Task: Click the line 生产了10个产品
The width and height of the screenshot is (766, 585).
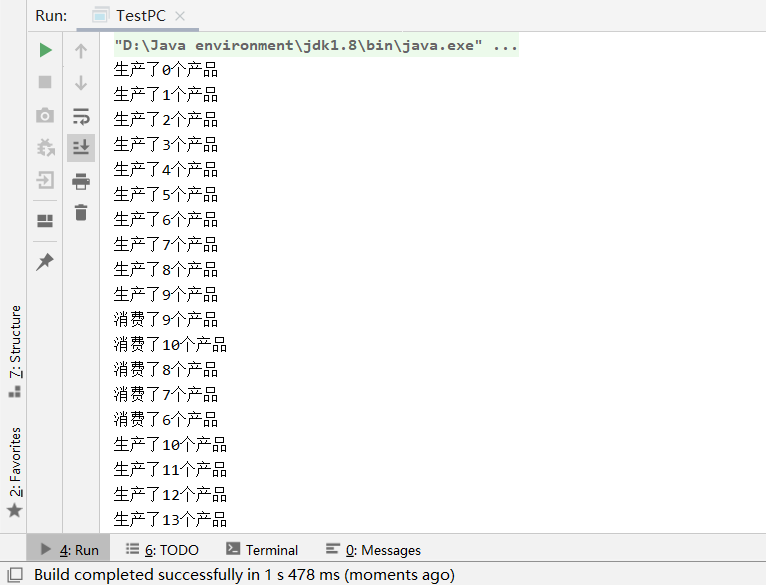Action: pos(170,445)
